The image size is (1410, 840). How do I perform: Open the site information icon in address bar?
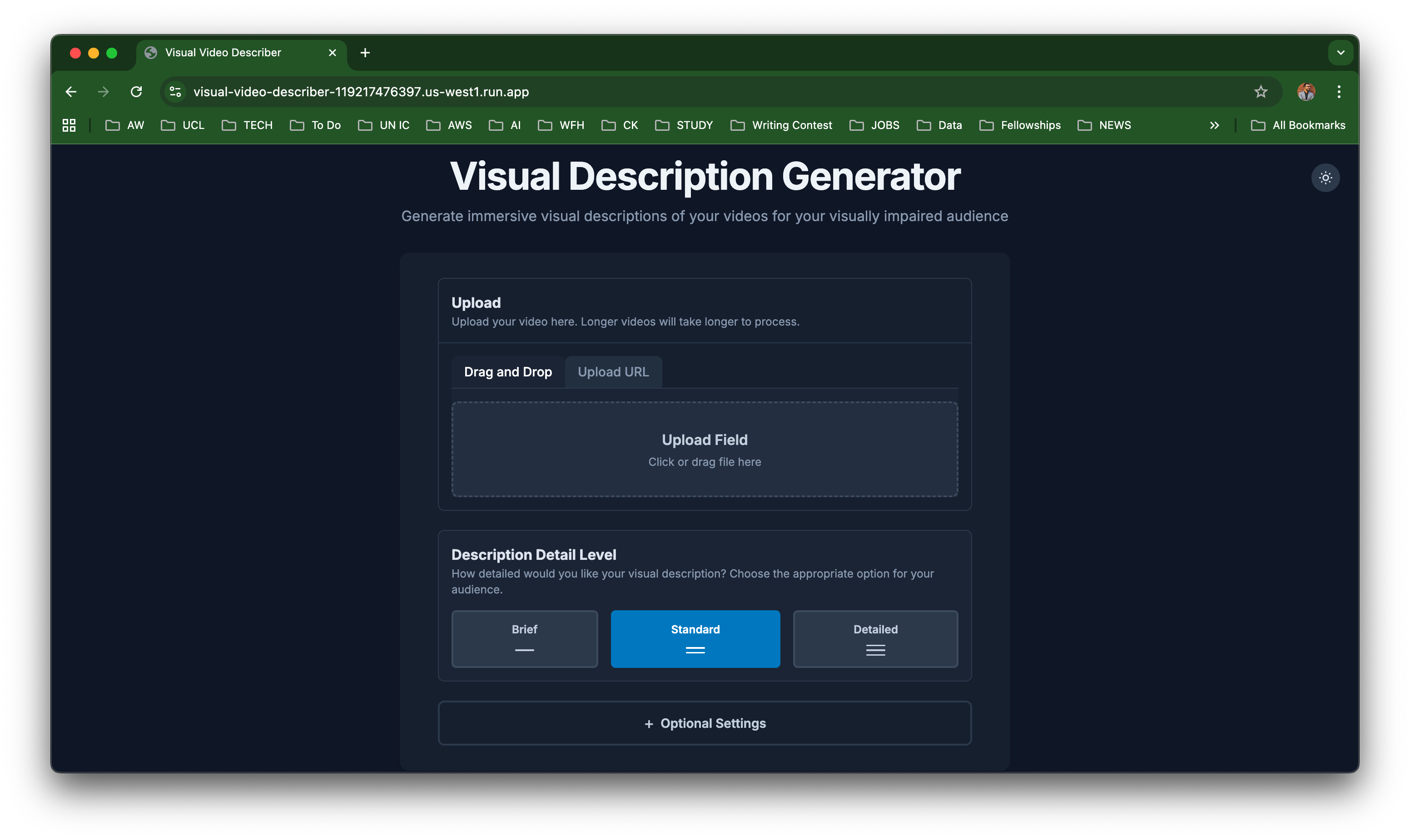coord(175,92)
